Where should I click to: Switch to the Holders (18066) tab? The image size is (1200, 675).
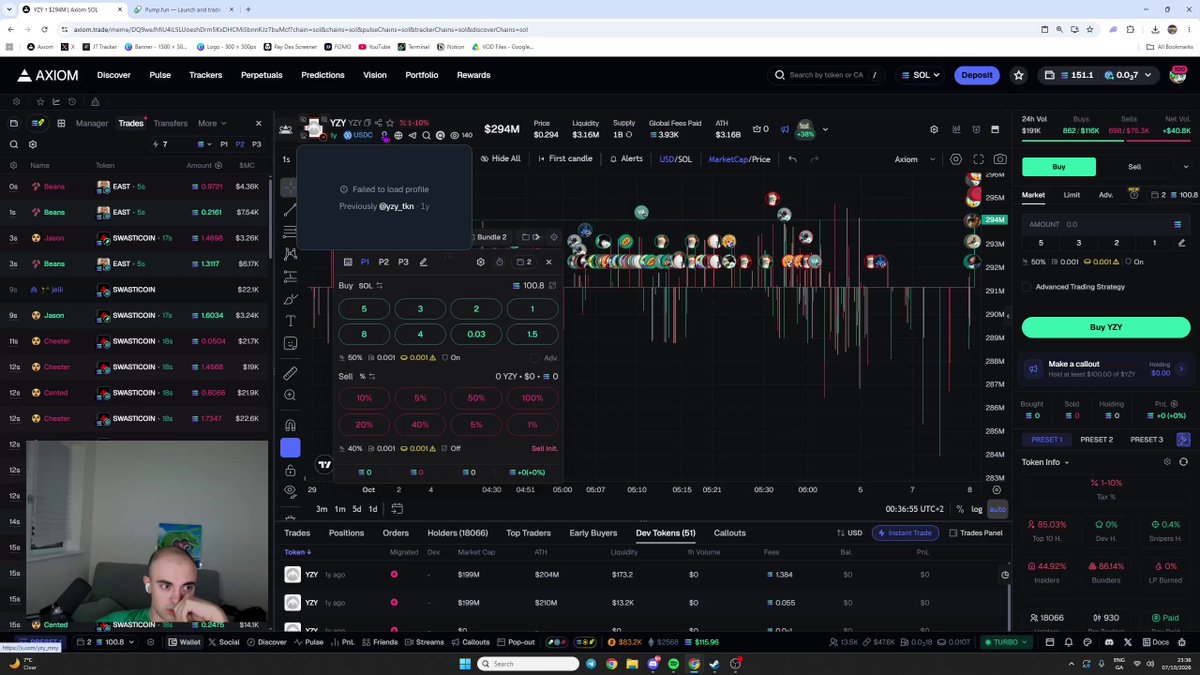click(x=458, y=533)
